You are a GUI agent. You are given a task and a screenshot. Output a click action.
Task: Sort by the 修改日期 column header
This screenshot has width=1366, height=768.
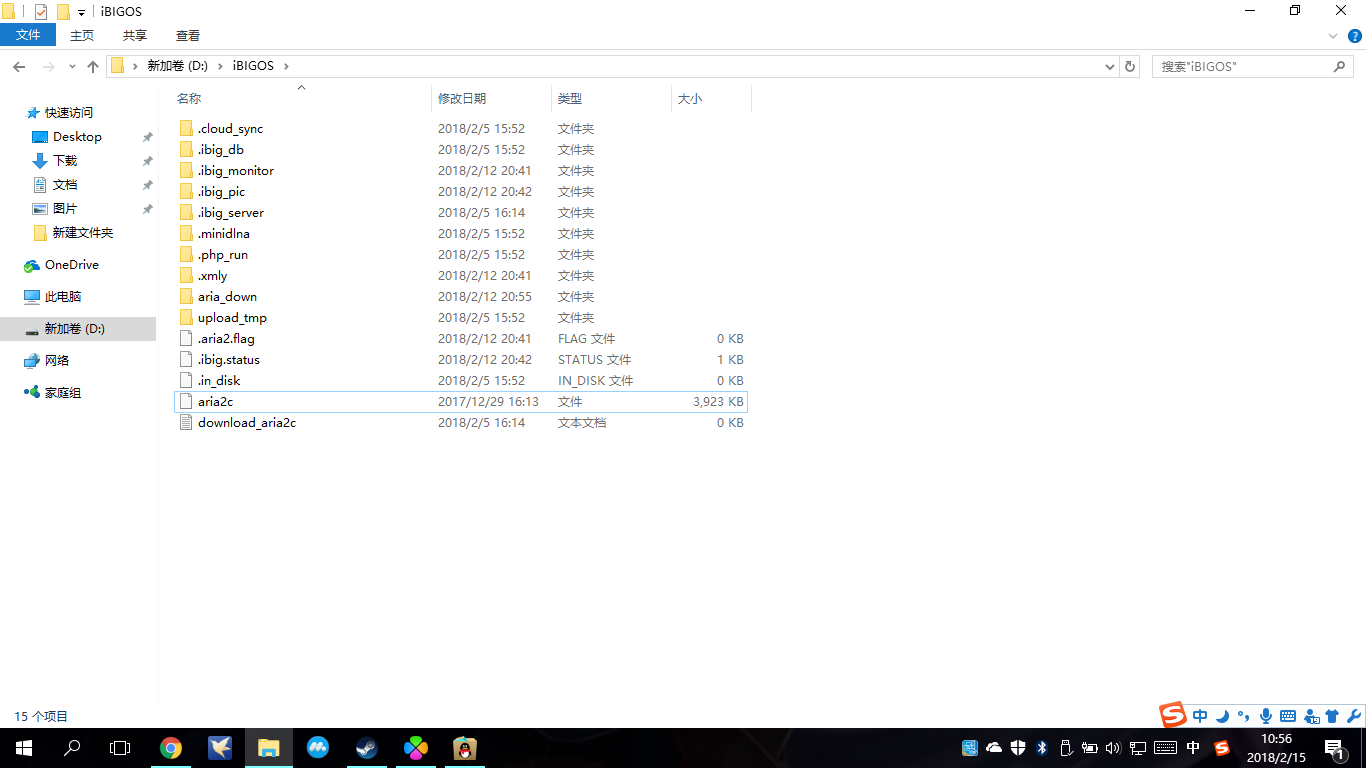coord(491,98)
